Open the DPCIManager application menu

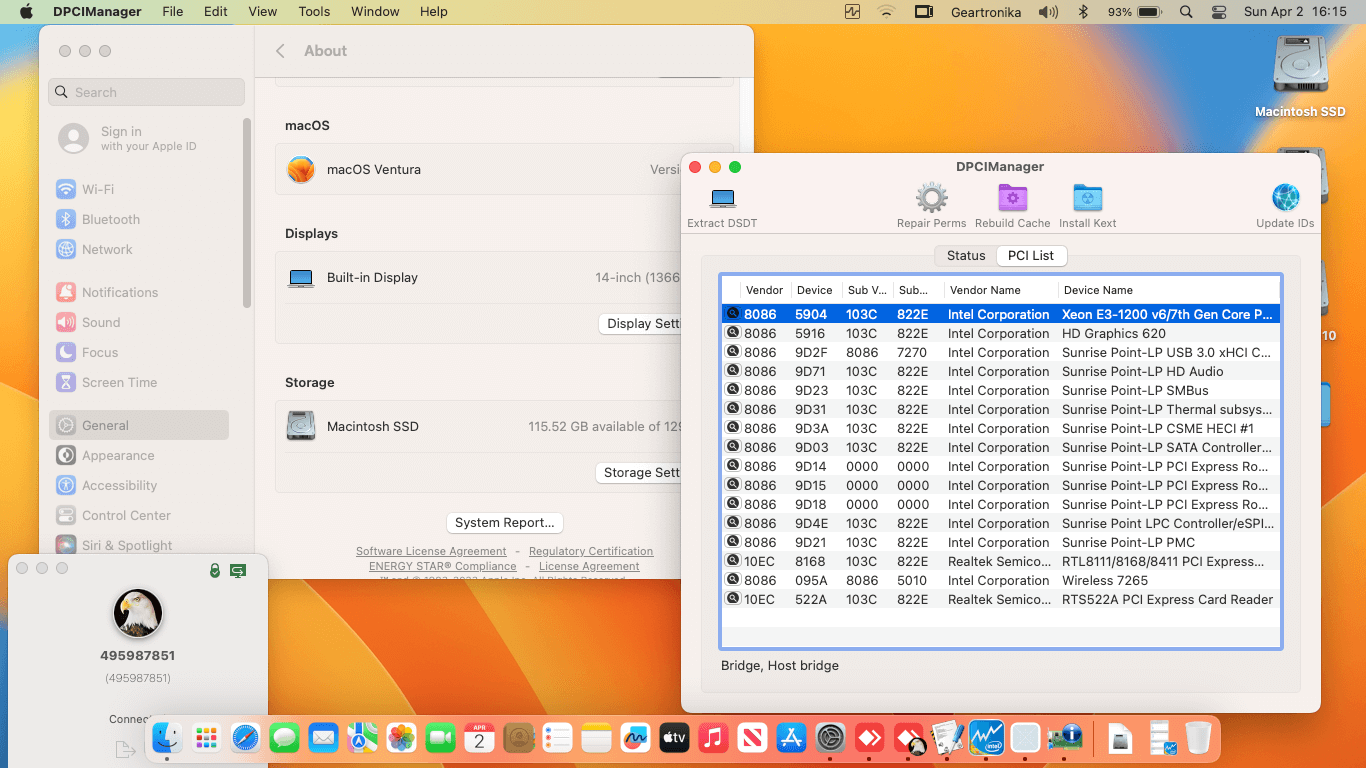click(96, 12)
